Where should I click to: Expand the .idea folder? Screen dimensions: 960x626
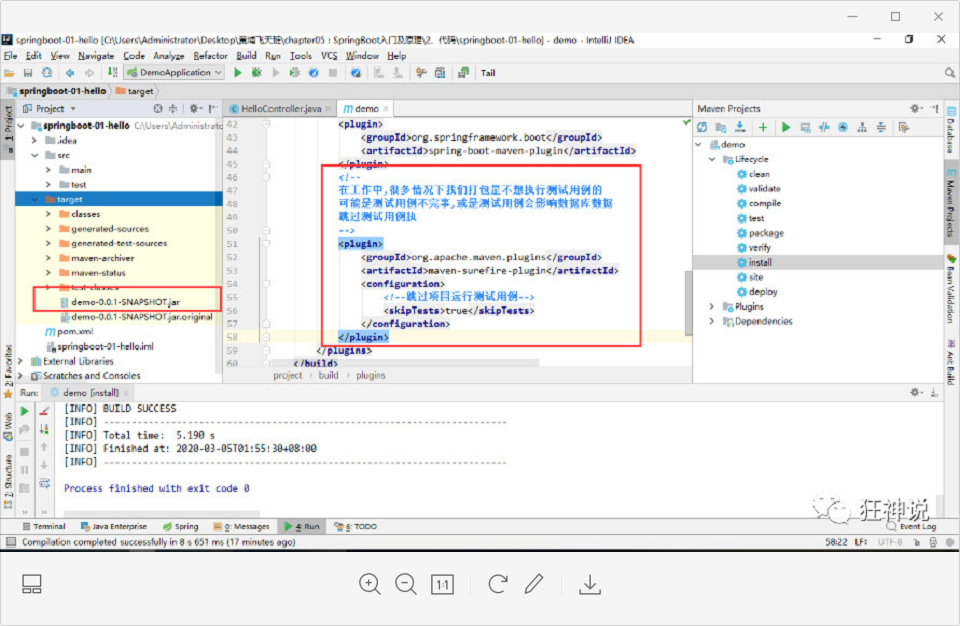coord(34,140)
